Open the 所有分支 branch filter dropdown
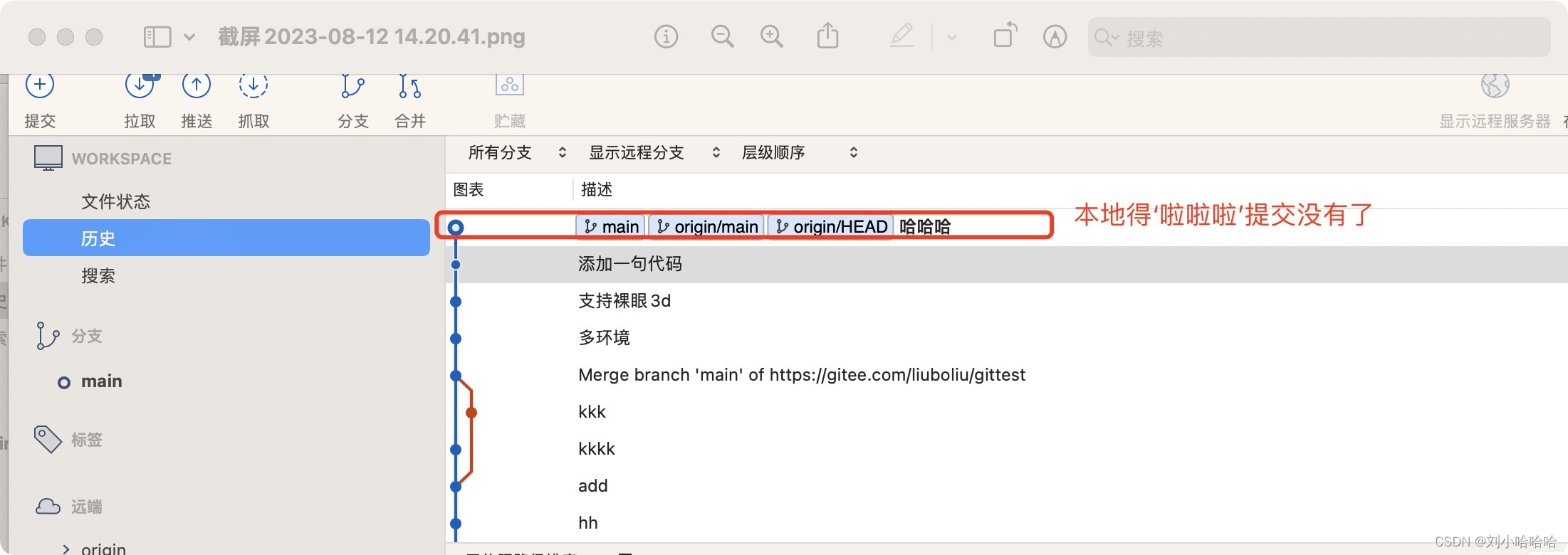1568x555 pixels. pyautogui.click(x=517, y=152)
